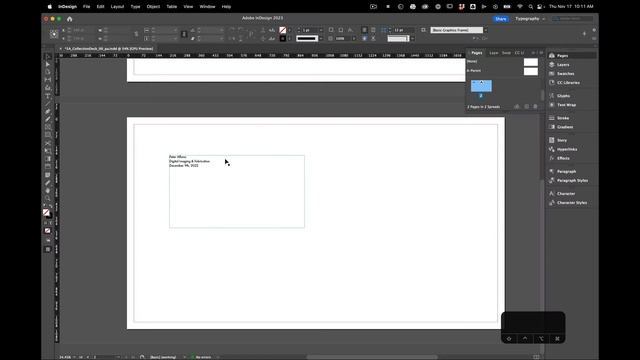Select the Gradient Swatch tool

click(x=48, y=159)
